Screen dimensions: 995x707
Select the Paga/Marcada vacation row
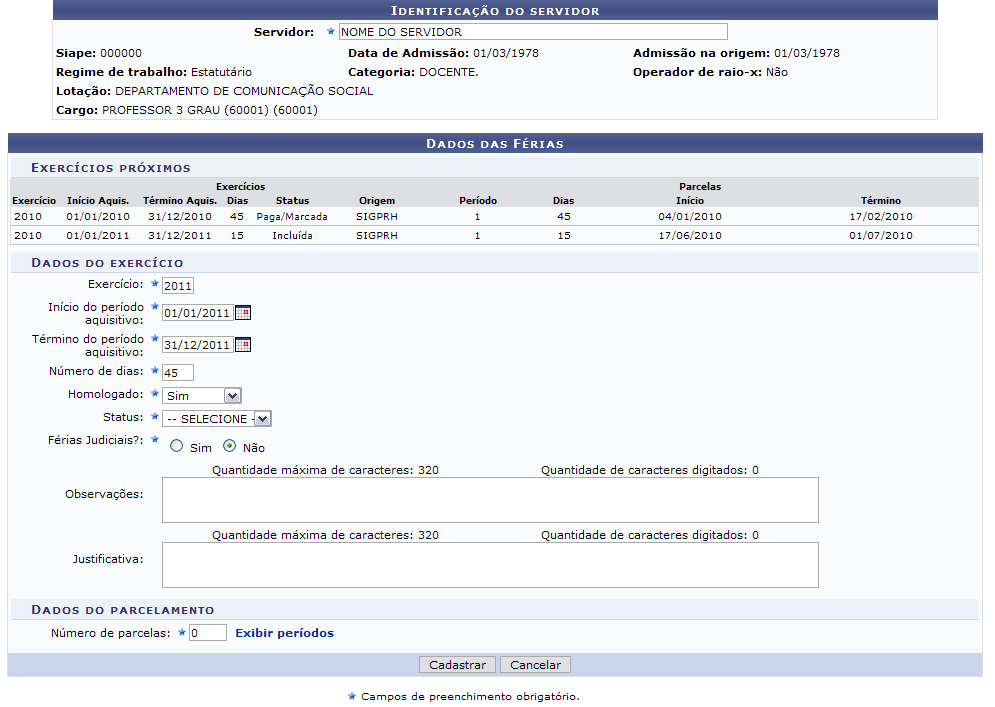tap(293, 216)
